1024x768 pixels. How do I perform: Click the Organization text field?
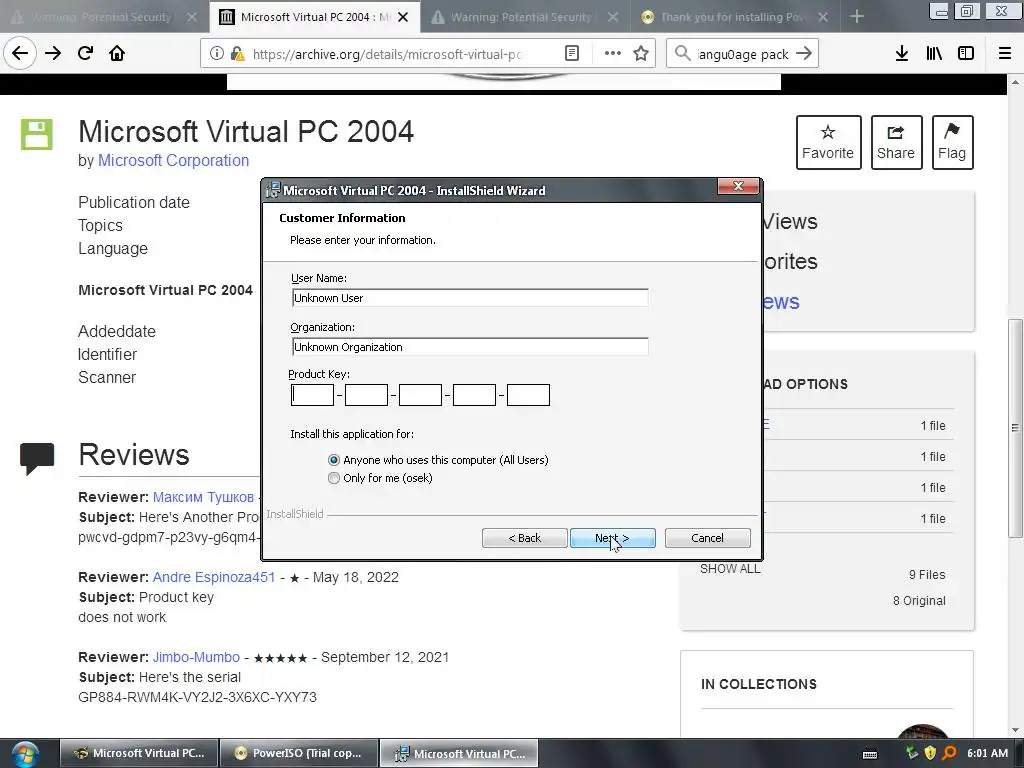point(470,347)
